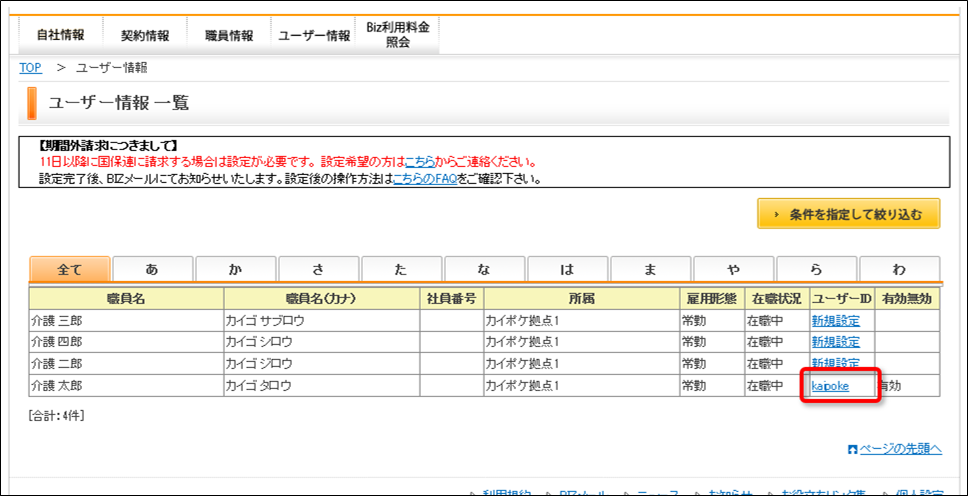Open the 自社情報 menu tab

60,35
